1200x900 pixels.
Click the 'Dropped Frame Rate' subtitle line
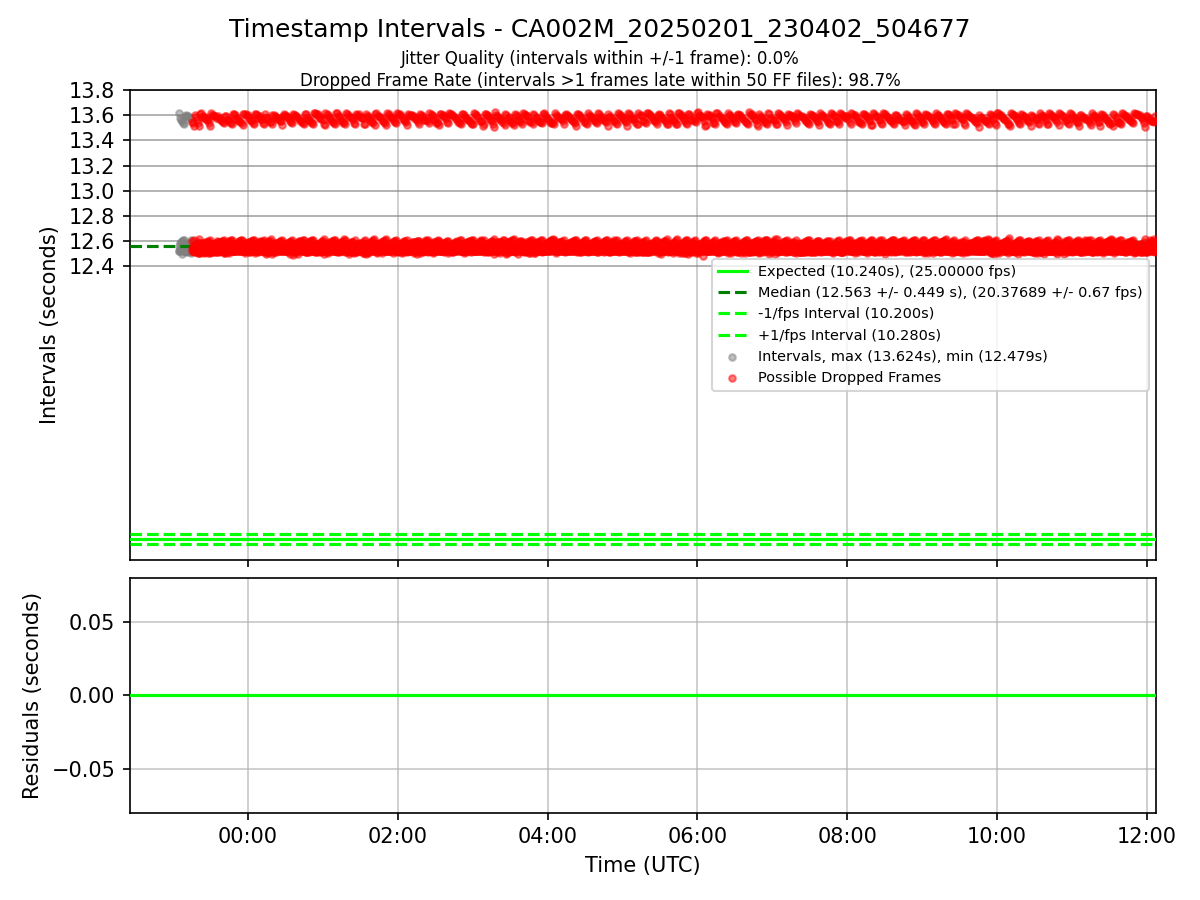click(x=599, y=80)
